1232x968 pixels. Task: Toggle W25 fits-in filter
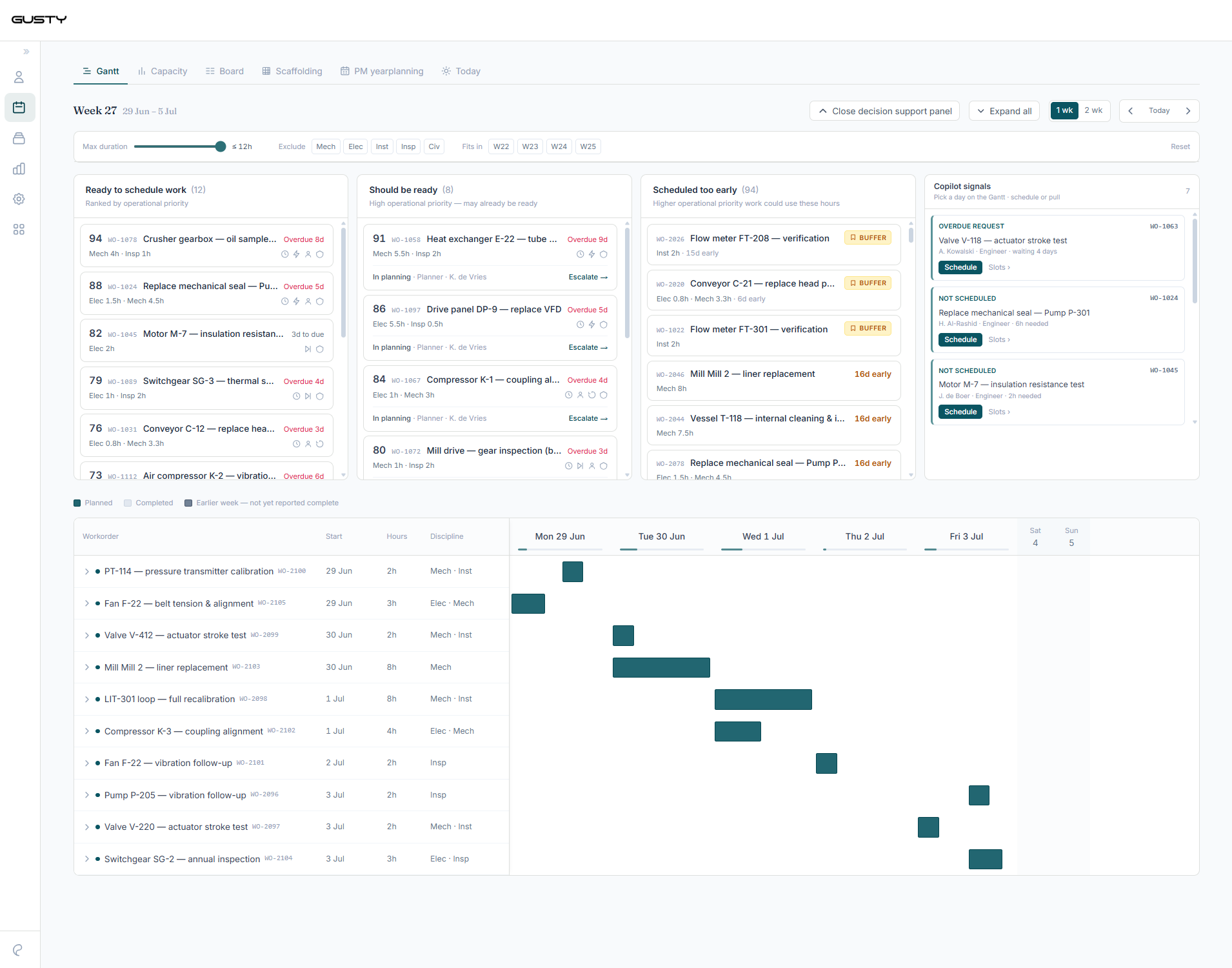click(x=588, y=146)
